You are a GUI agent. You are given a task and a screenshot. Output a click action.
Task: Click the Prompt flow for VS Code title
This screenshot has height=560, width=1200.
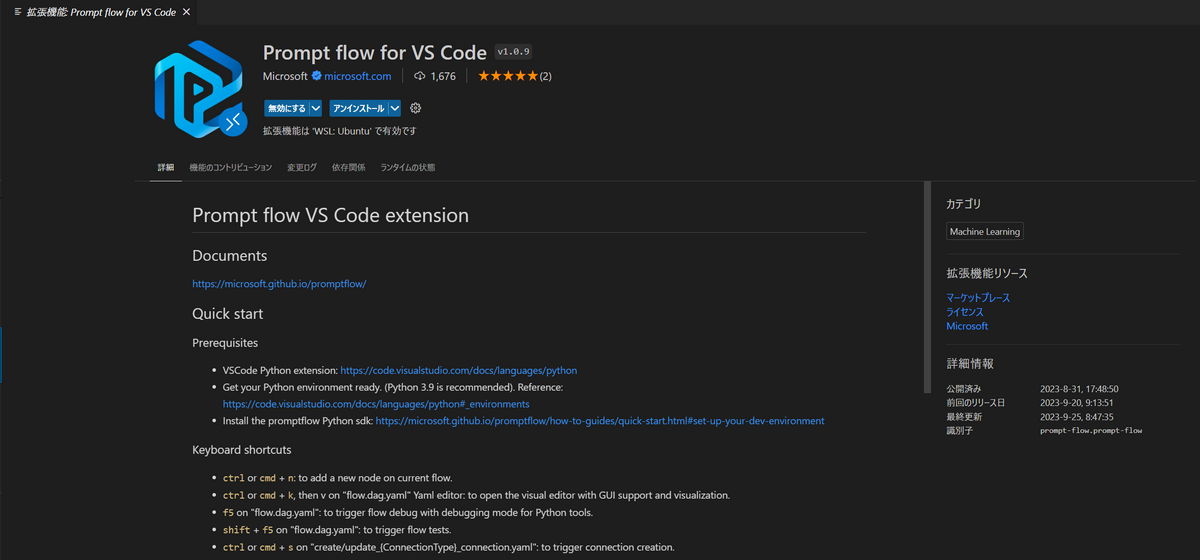(375, 51)
